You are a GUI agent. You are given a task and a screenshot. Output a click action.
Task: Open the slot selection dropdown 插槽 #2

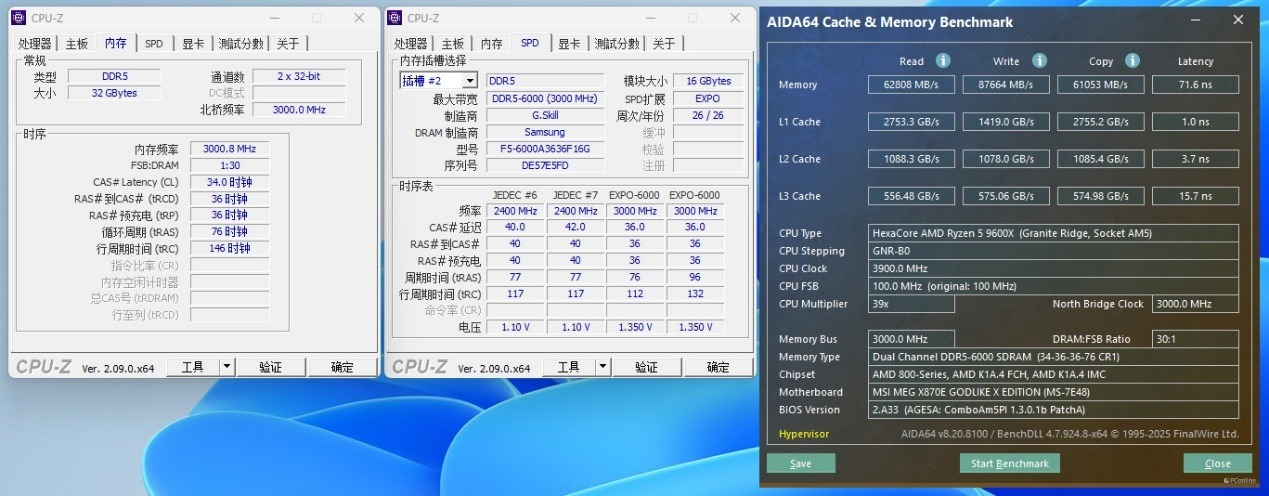click(x=439, y=80)
